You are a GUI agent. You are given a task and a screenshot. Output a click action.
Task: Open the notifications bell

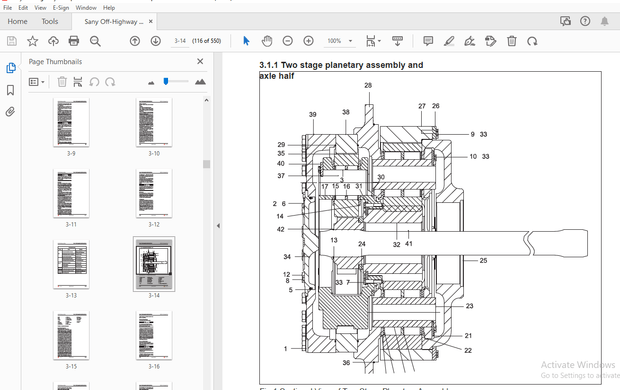pyautogui.click(x=605, y=21)
